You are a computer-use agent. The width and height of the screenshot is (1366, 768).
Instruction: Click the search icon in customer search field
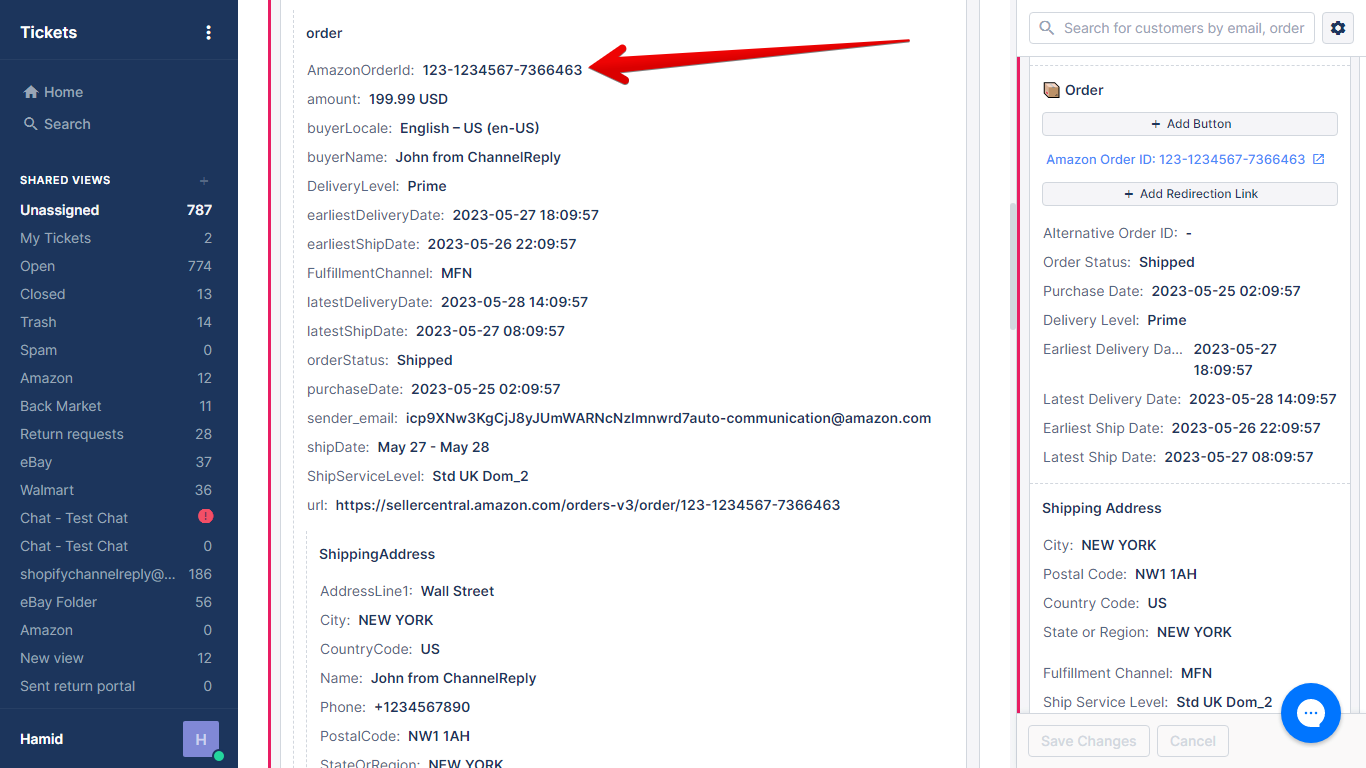(x=1047, y=28)
